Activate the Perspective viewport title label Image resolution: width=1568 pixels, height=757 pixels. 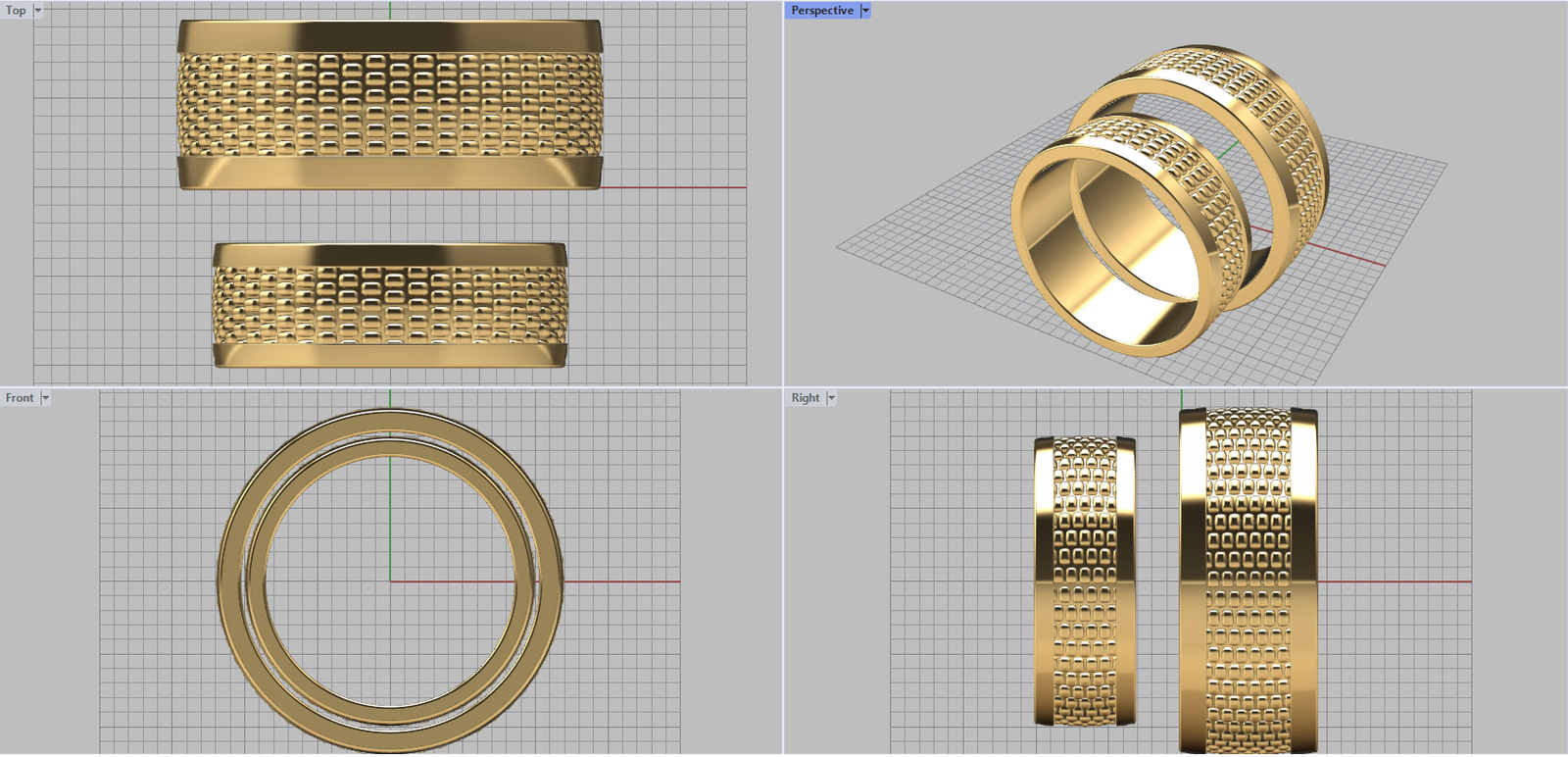(x=821, y=11)
